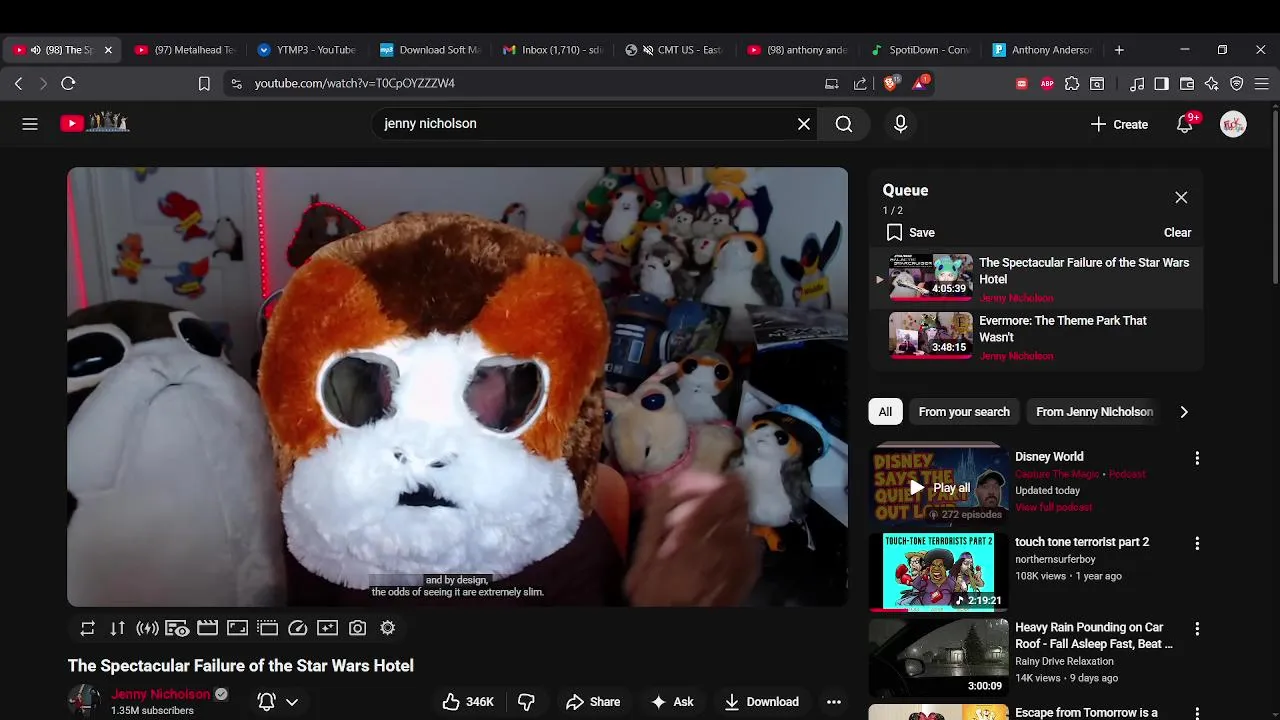Select the From Jenny Nicholson chip
This screenshot has width=1280, height=720.
pos(1094,412)
